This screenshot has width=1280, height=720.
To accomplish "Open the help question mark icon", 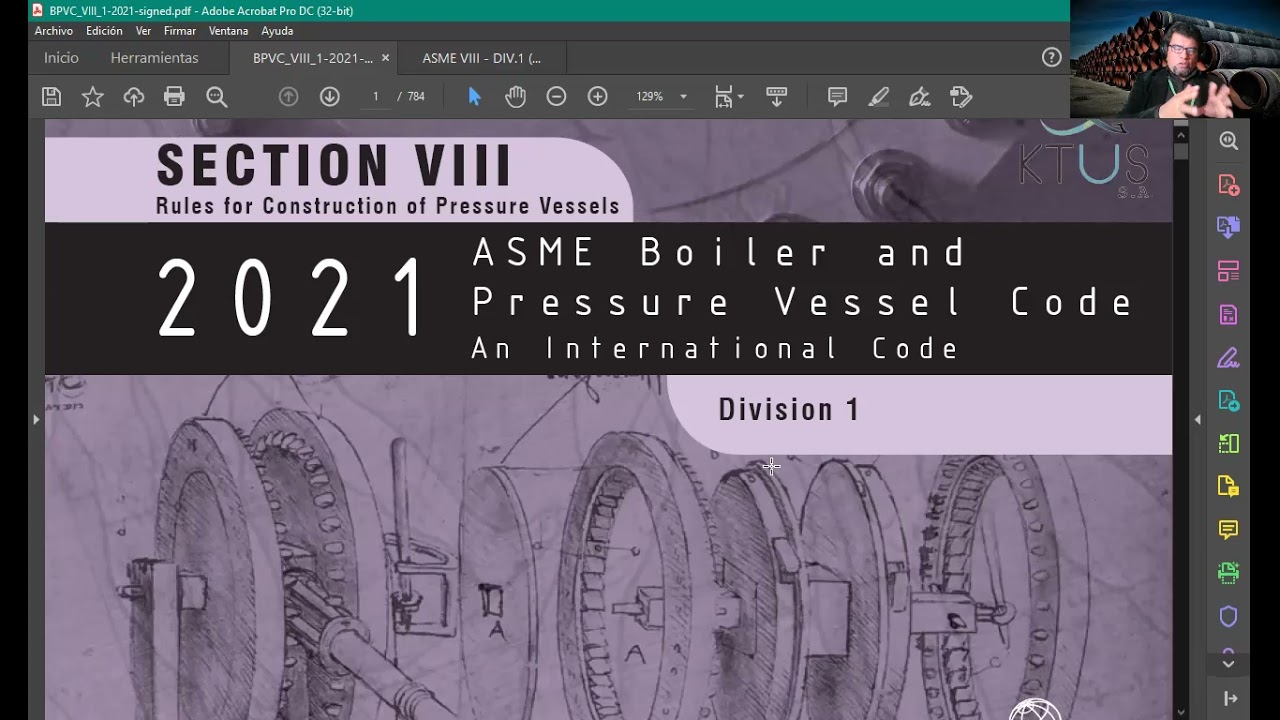I will [x=1051, y=58].
